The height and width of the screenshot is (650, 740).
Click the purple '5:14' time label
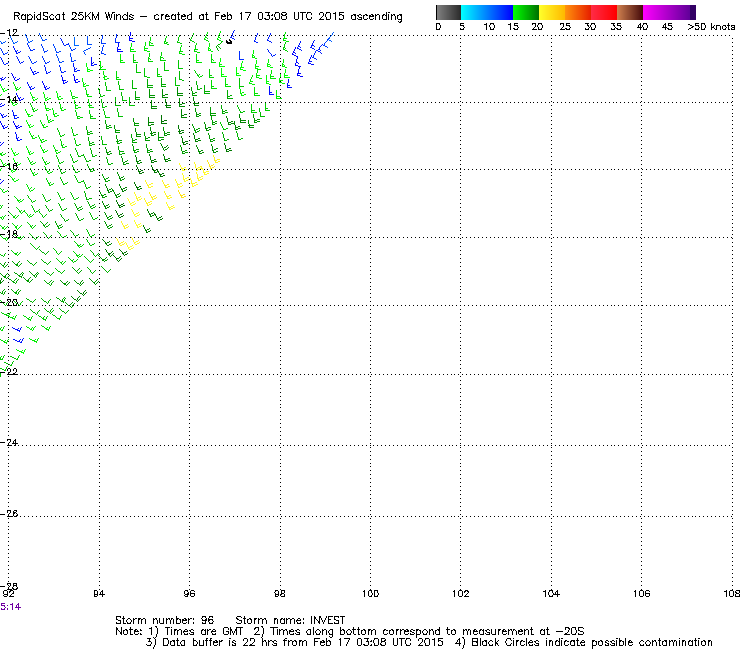pos(10,607)
